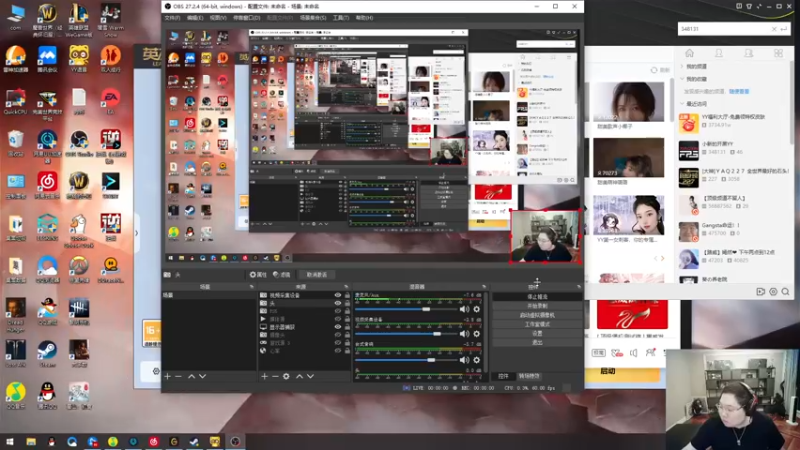Viewport: 800px width, 450px height.
Task: Click the YY search magnifier icon at the bottom
Action: pos(785,292)
